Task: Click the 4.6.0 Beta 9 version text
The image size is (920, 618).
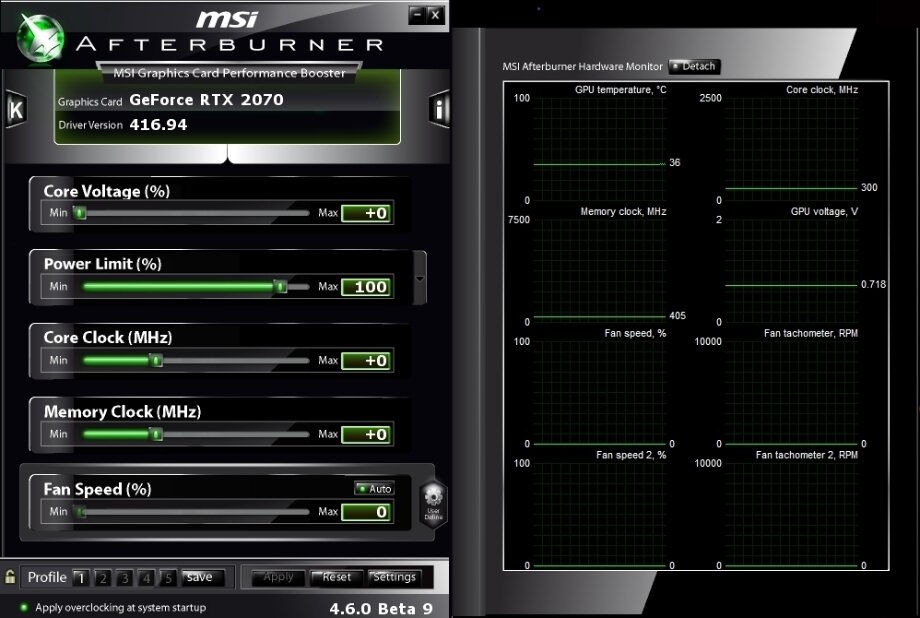Action: coord(381,609)
